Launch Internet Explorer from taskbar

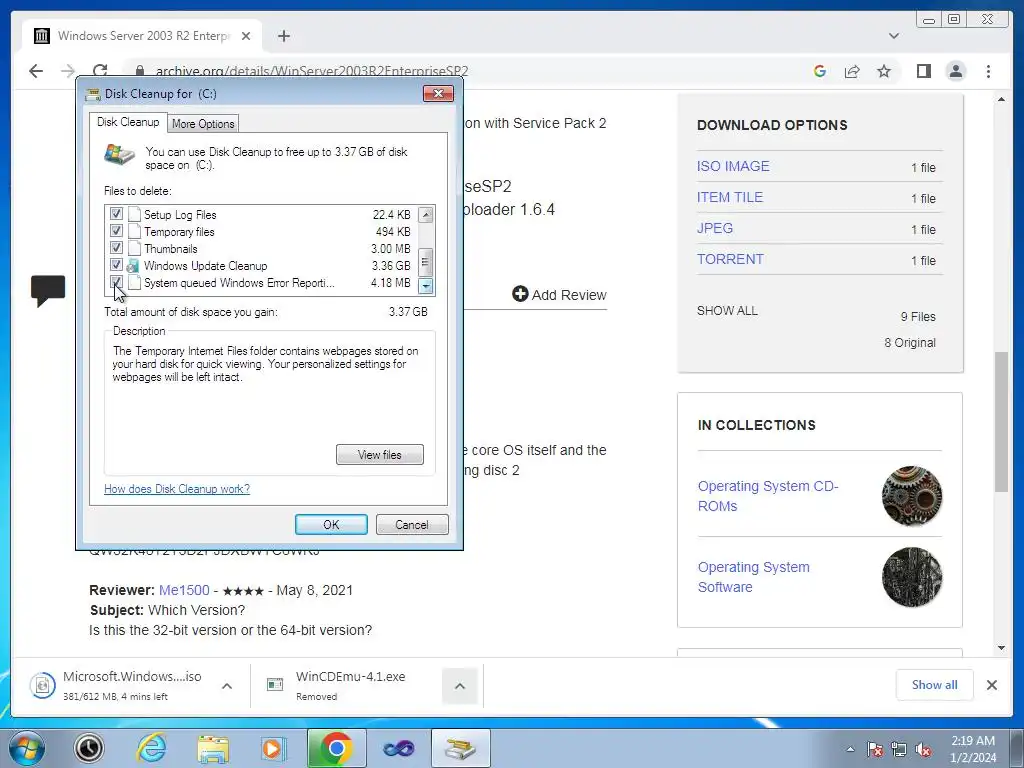[152, 748]
